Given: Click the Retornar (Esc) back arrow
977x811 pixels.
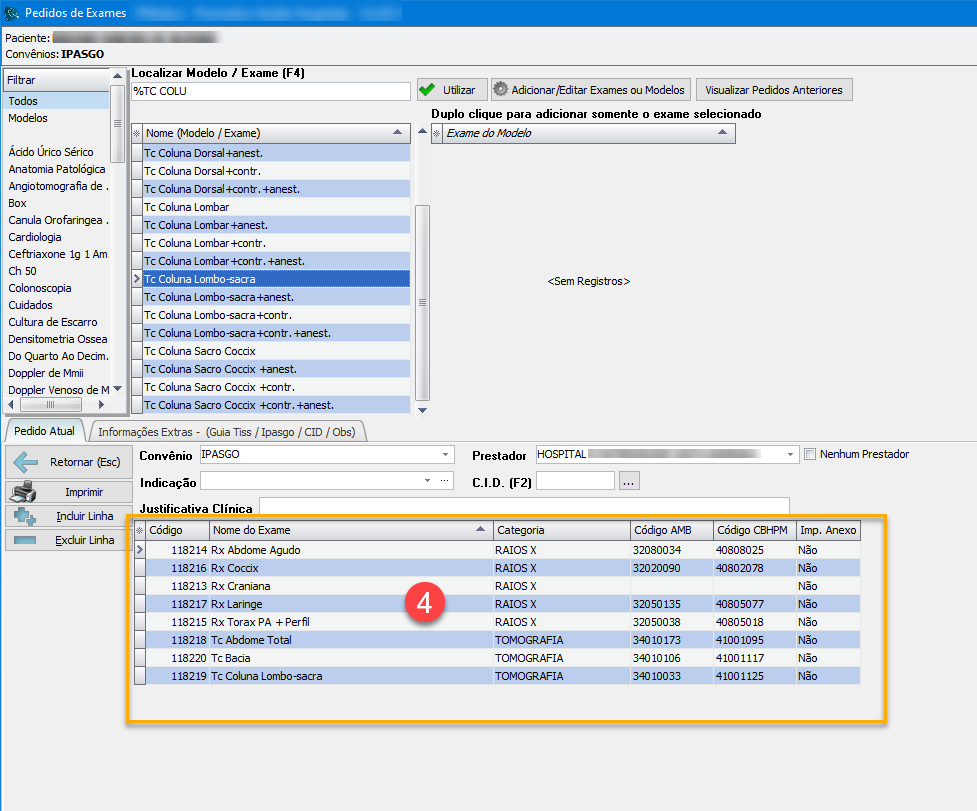Looking at the screenshot, I should [68, 462].
